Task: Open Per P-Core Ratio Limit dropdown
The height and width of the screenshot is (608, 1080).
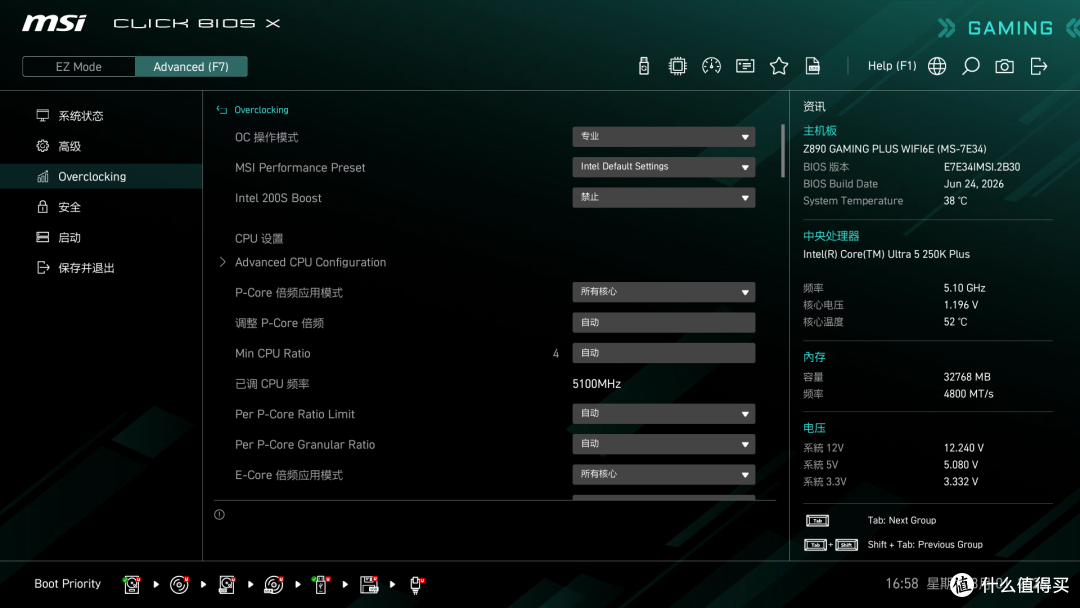Action: 663,413
